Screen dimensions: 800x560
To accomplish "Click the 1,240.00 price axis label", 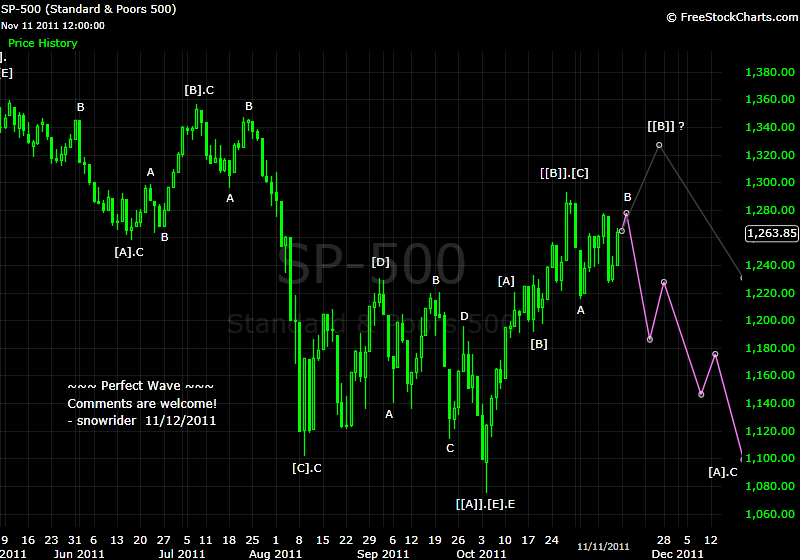I will coord(770,265).
